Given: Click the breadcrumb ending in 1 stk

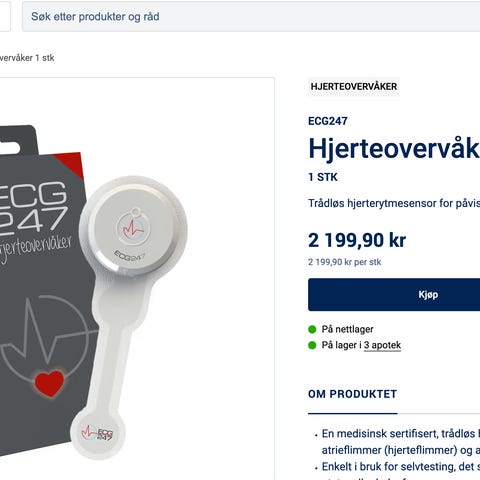Looking at the screenshot, I should pos(27,58).
